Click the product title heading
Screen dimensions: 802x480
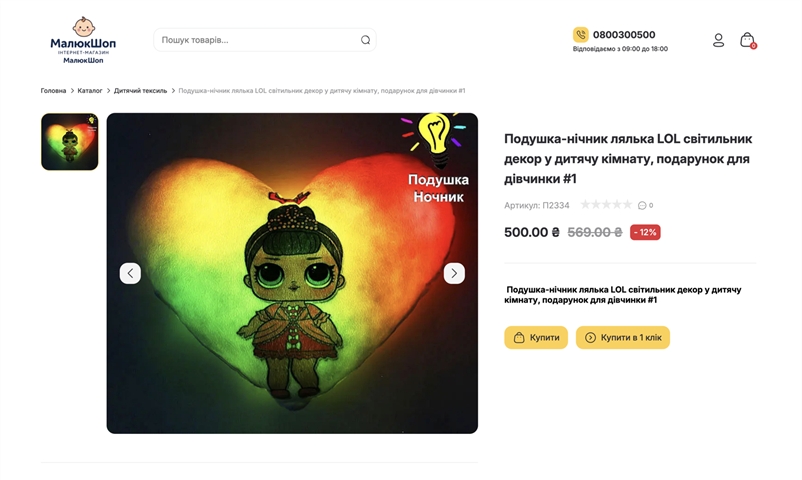tap(628, 158)
